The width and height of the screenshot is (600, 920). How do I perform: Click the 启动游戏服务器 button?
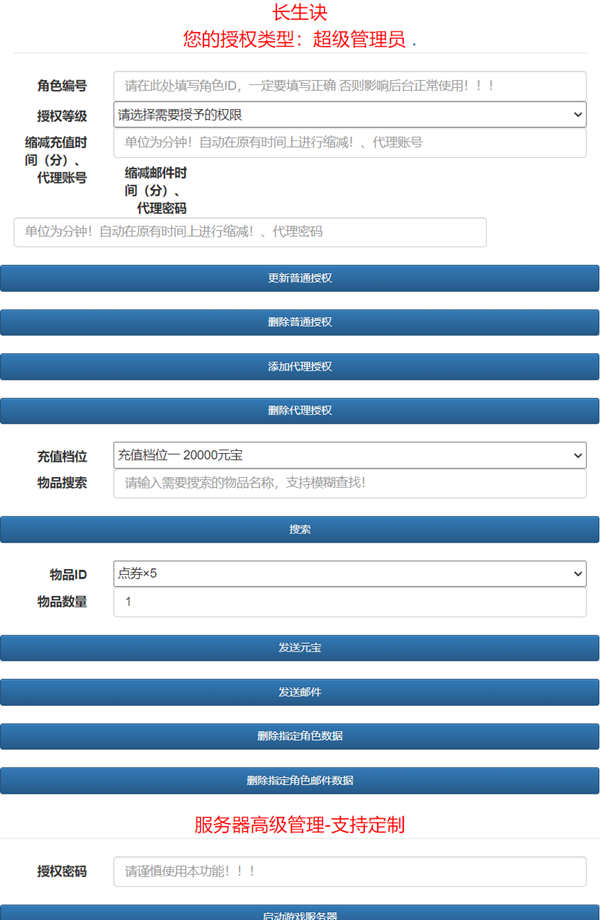[299, 913]
